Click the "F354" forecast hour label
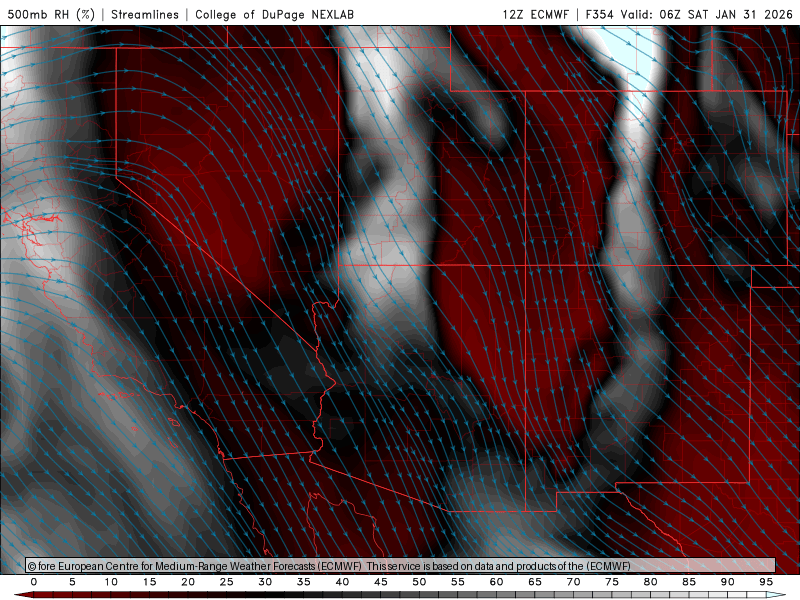The image size is (800, 600). click(599, 14)
